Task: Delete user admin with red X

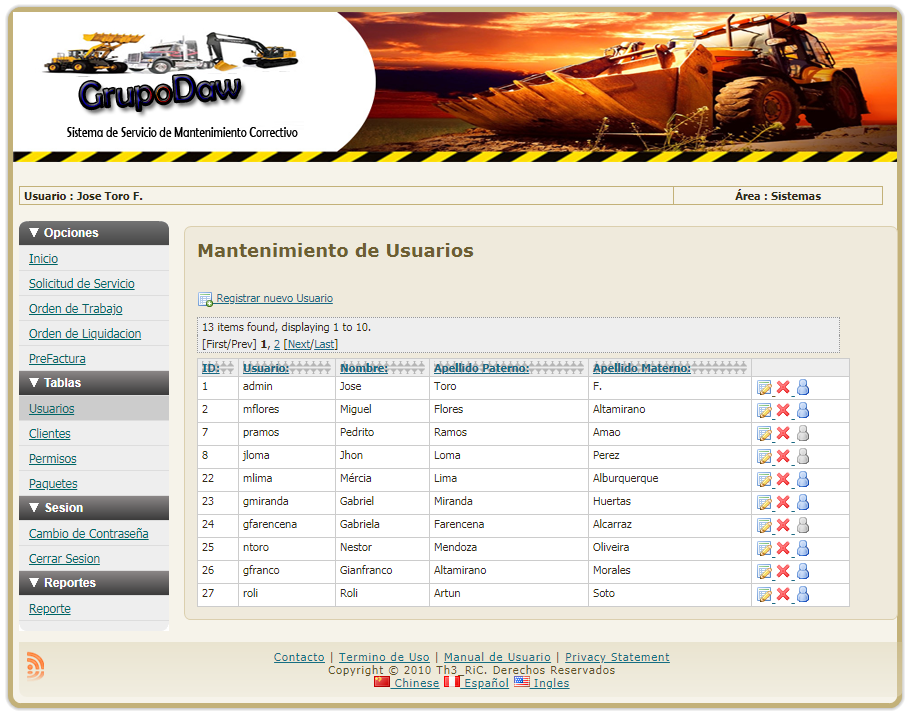Action: (x=783, y=387)
